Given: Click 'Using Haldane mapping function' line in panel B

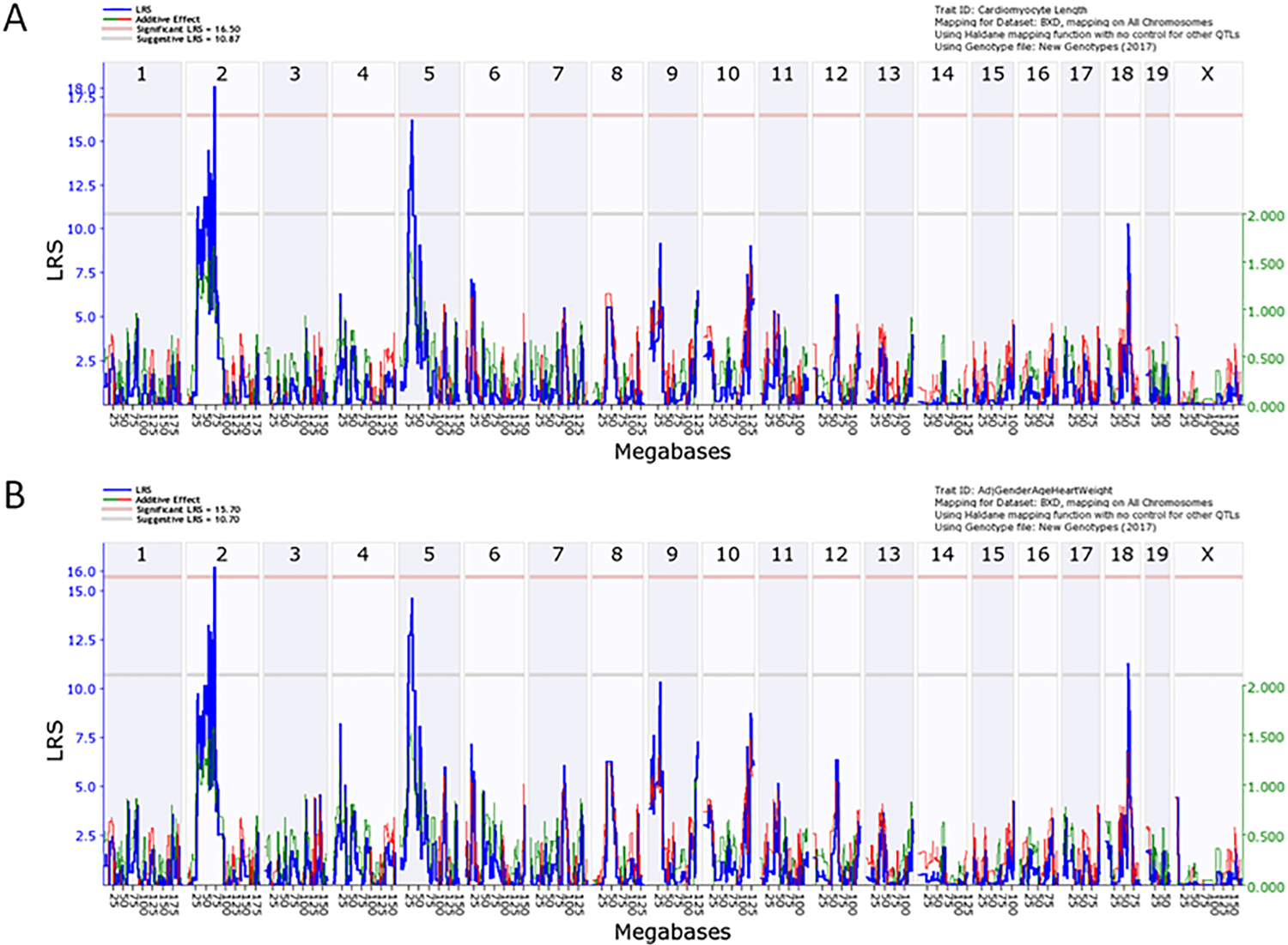Looking at the screenshot, I should [1087, 515].
